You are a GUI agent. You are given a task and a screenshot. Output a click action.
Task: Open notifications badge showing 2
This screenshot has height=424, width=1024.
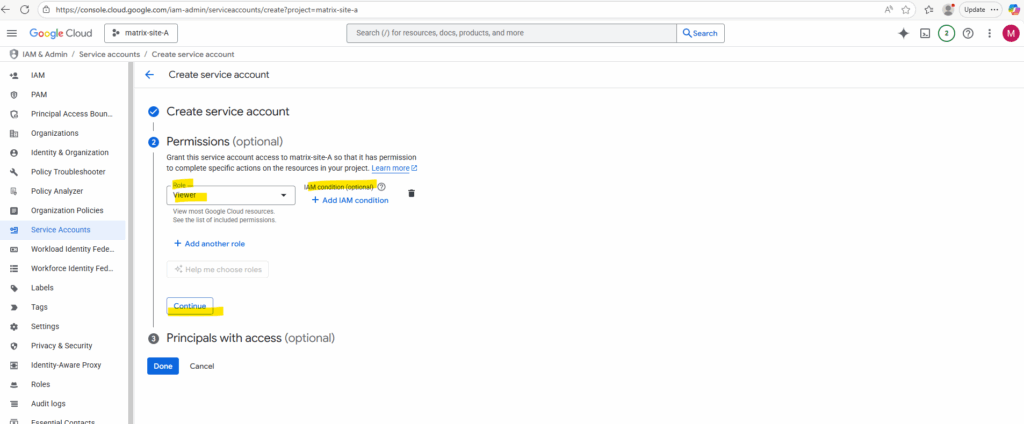click(946, 33)
